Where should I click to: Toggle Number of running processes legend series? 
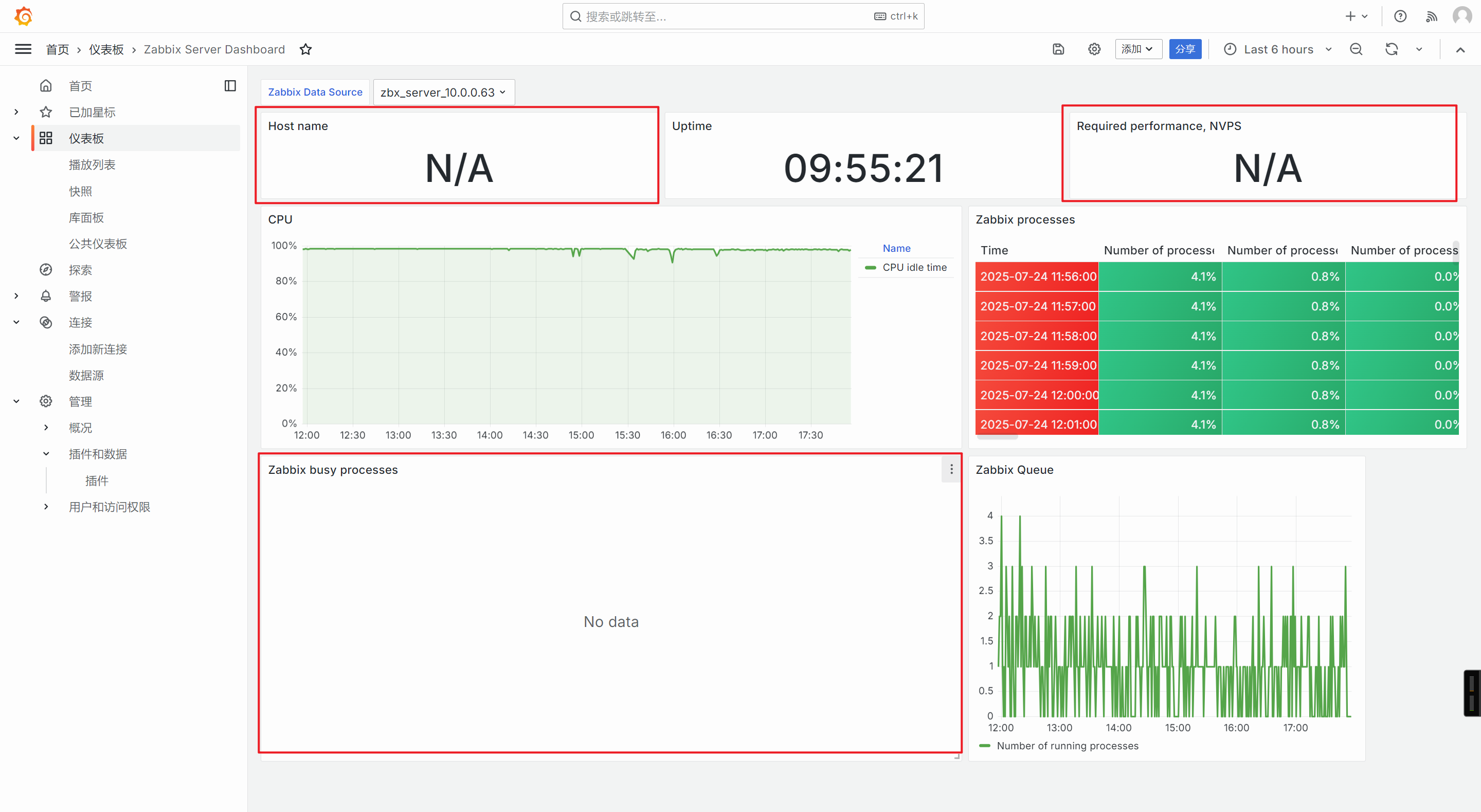pyautogui.click(x=1067, y=746)
